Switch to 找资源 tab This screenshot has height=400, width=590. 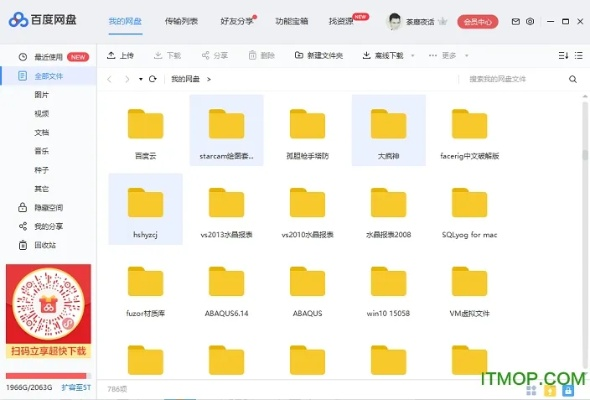341,21
